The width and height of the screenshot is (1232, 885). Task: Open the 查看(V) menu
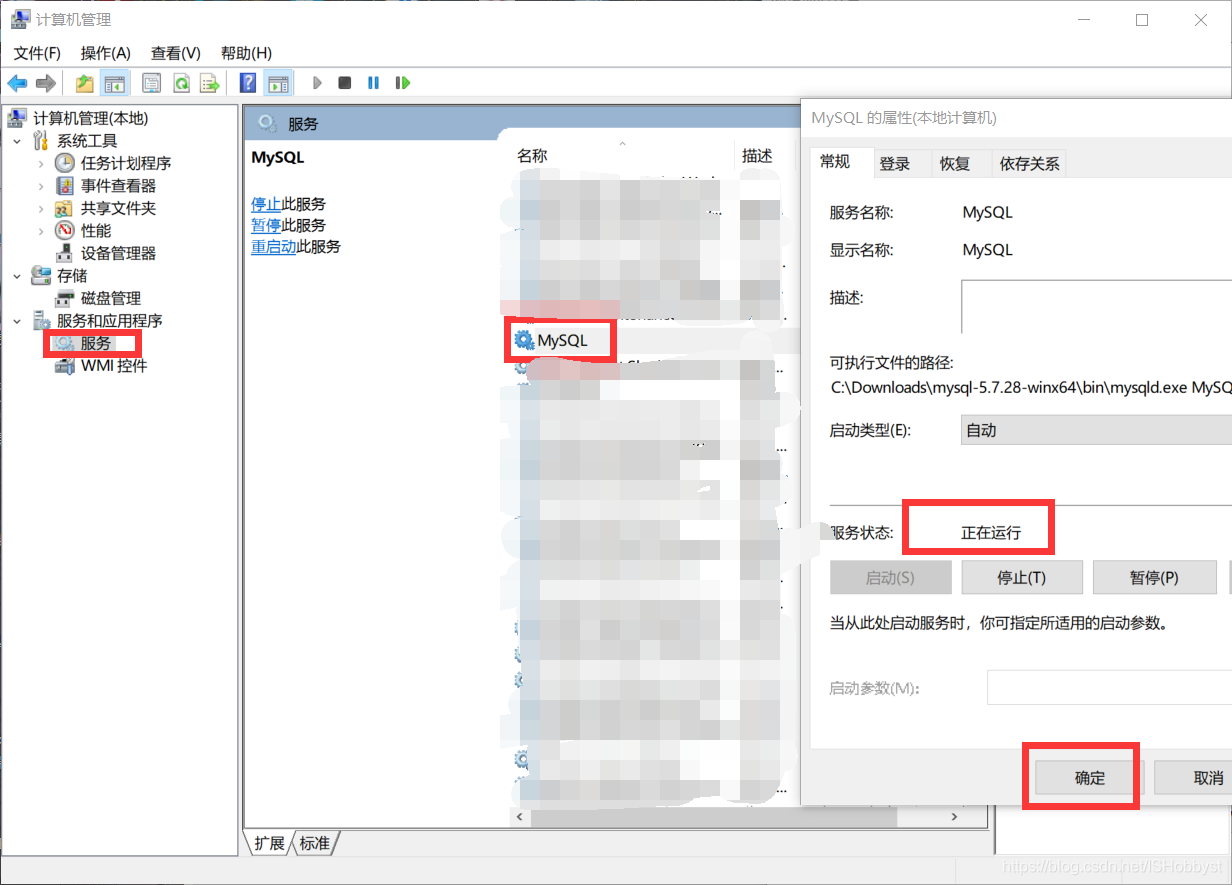click(x=176, y=53)
